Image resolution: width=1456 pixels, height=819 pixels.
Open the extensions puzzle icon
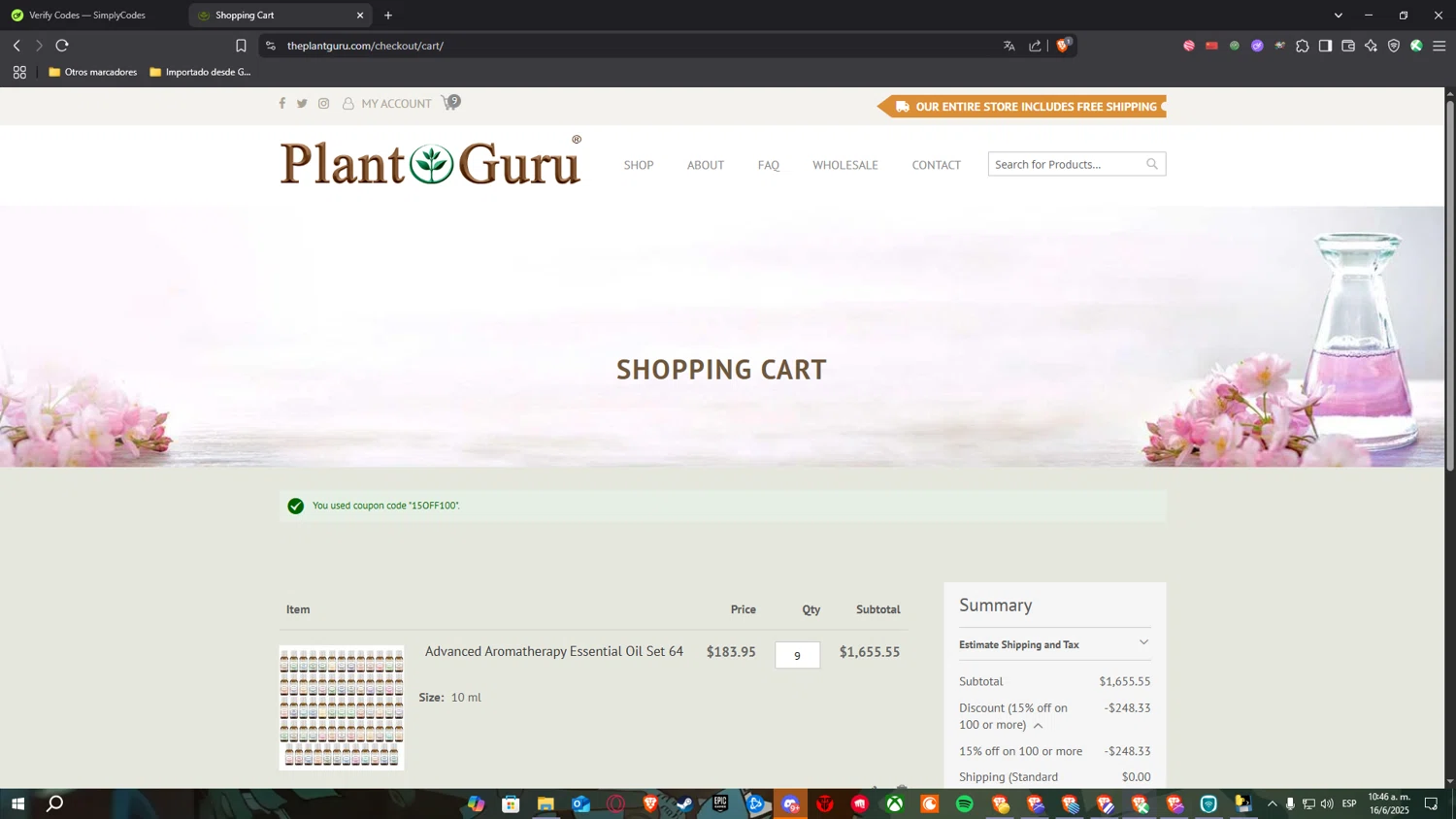coord(1303,46)
